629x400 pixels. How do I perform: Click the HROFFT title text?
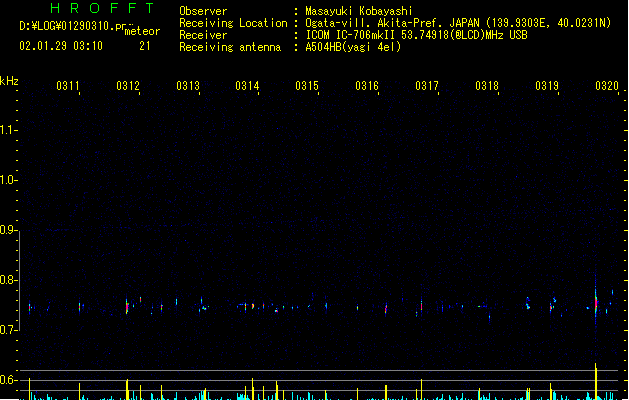click(103, 8)
